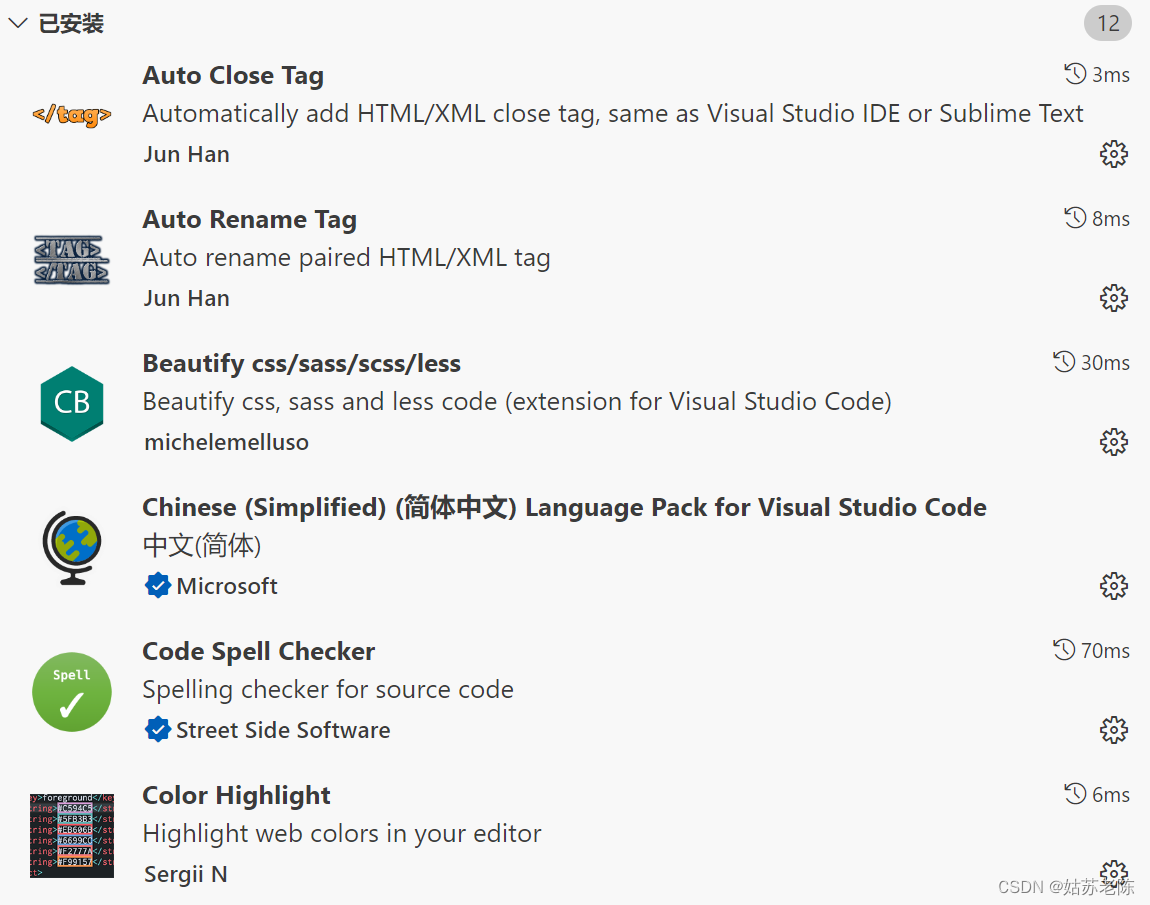Open manage gear for Chinese Language Pack
The width and height of the screenshot is (1150, 905).
tap(1113, 586)
